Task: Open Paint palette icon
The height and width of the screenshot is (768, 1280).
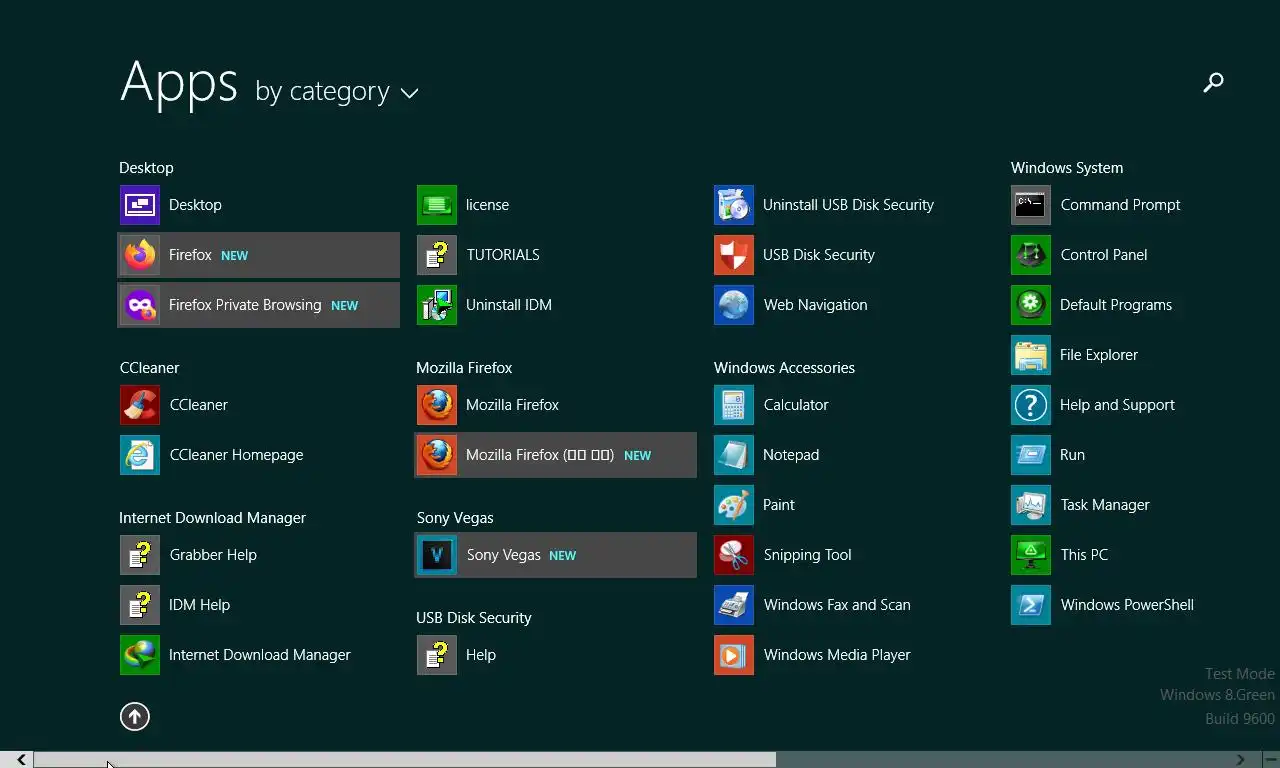Action: click(734, 505)
